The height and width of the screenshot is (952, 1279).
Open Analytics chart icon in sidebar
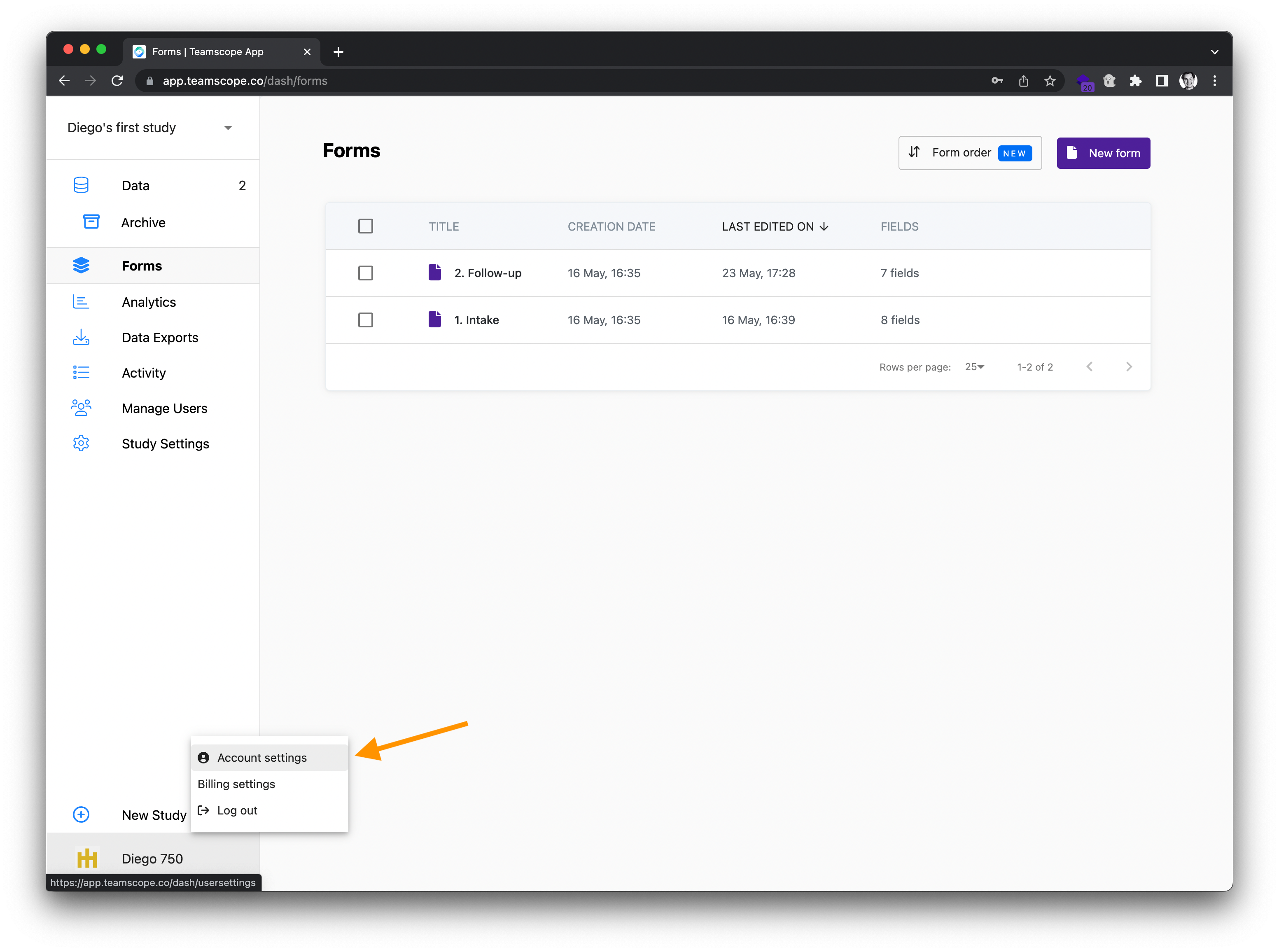click(81, 302)
